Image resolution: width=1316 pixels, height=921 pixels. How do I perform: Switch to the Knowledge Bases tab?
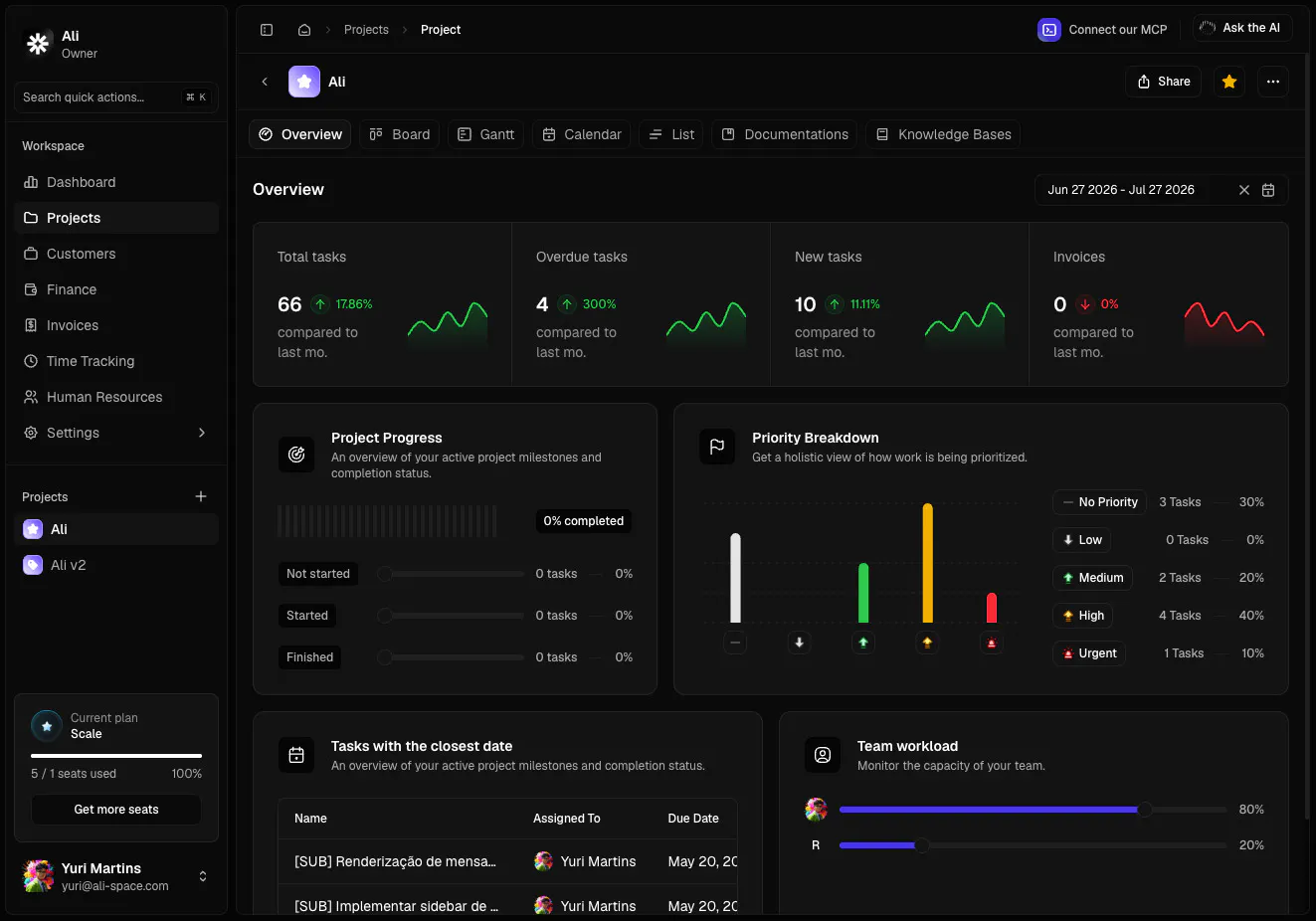click(944, 134)
